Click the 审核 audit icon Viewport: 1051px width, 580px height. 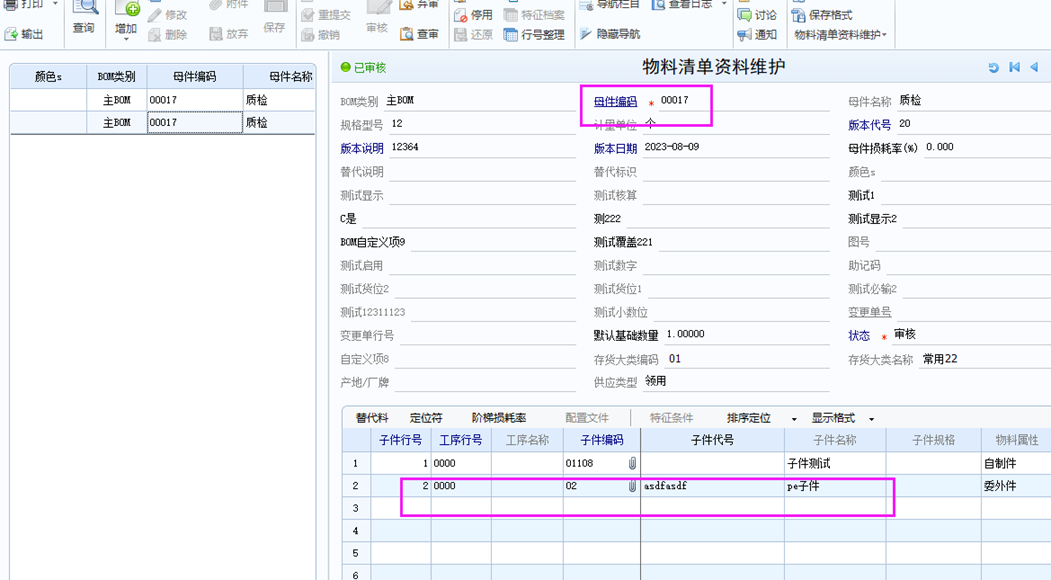(x=378, y=8)
